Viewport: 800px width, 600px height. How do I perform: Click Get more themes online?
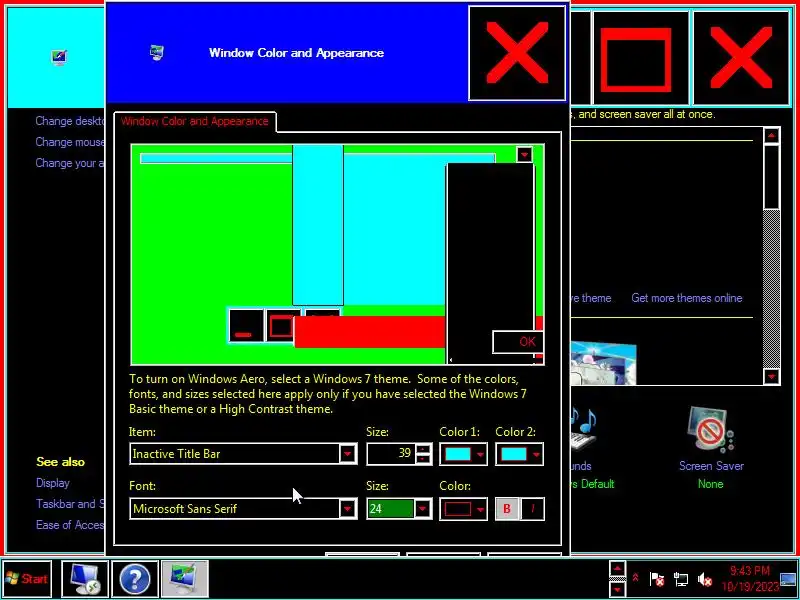coord(687,298)
